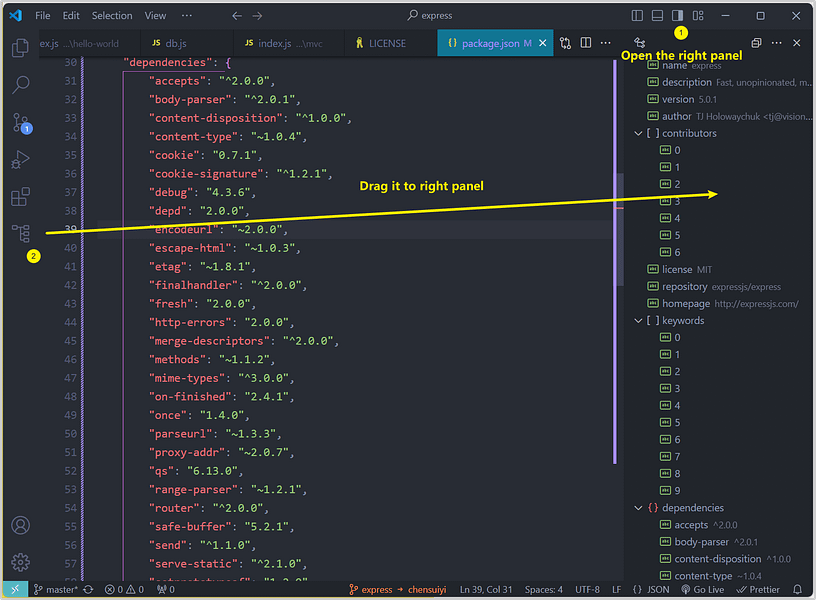The image size is (816, 600).
Task: Collapse the keywords node in outline
Action: point(638,321)
